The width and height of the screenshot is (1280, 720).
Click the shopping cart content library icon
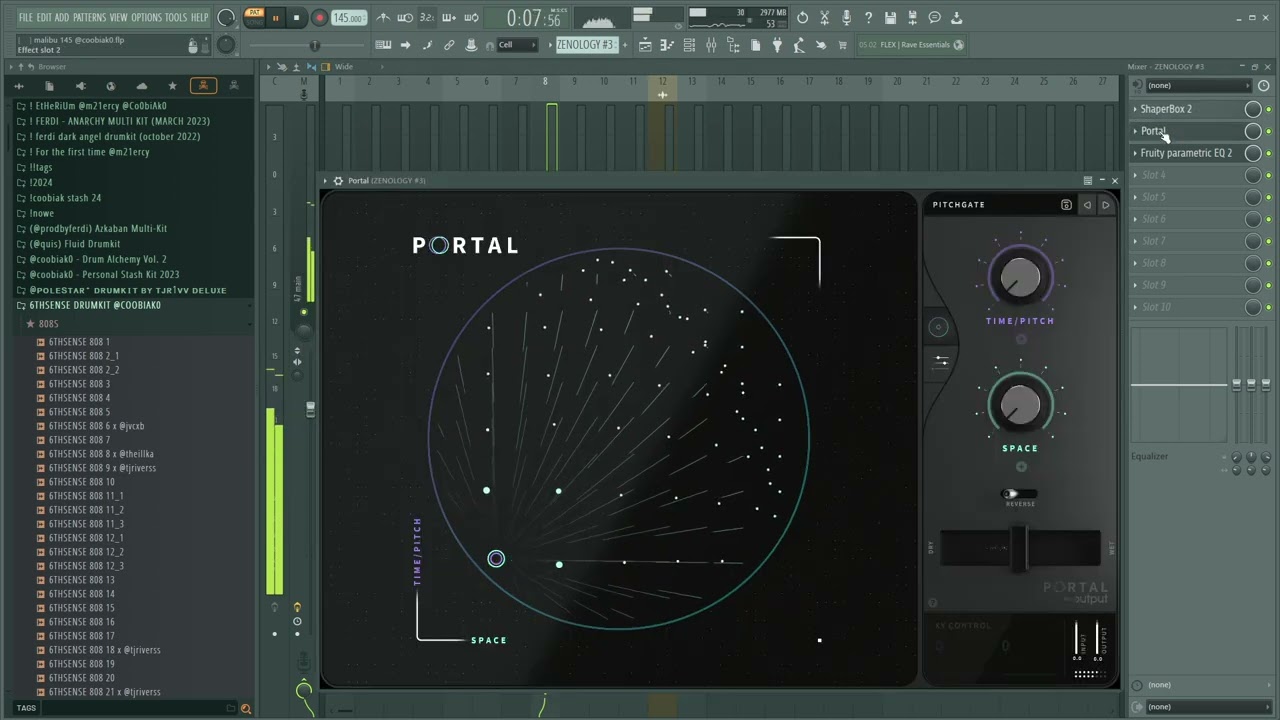point(842,45)
